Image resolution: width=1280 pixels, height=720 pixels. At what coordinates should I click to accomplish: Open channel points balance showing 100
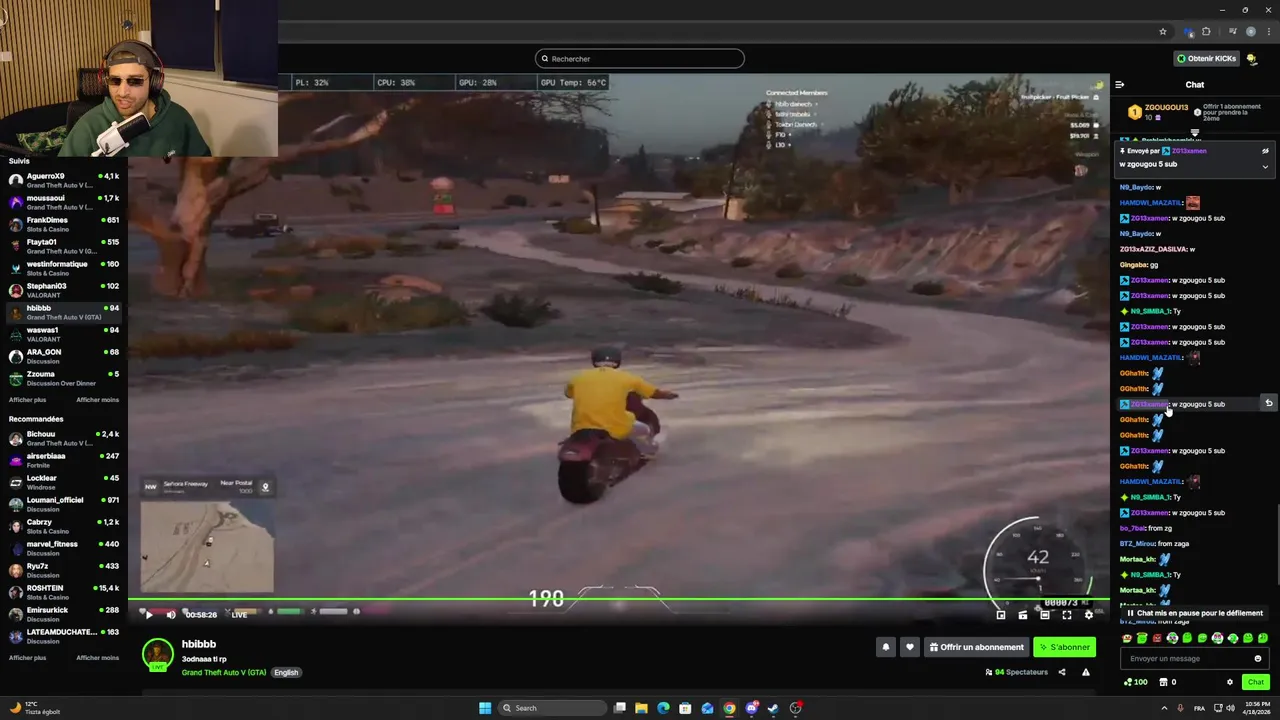[x=1136, y=682]
